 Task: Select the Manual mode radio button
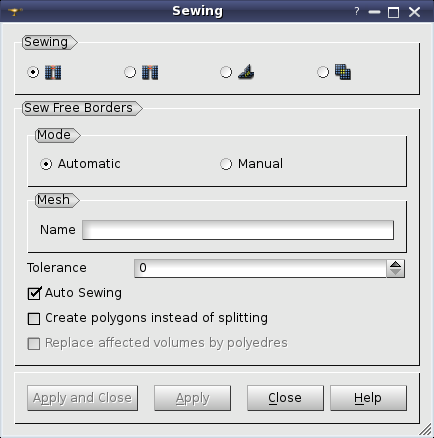pos(226,164)
